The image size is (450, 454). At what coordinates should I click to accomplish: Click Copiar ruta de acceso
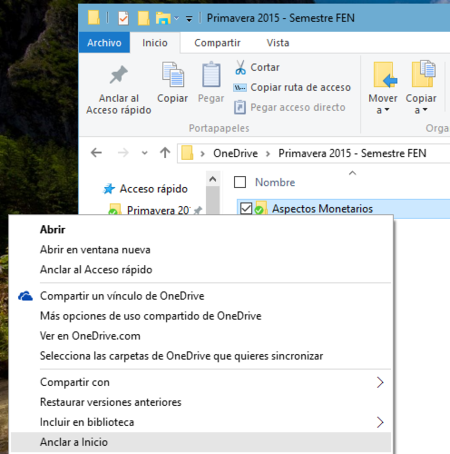coord(292,87)
